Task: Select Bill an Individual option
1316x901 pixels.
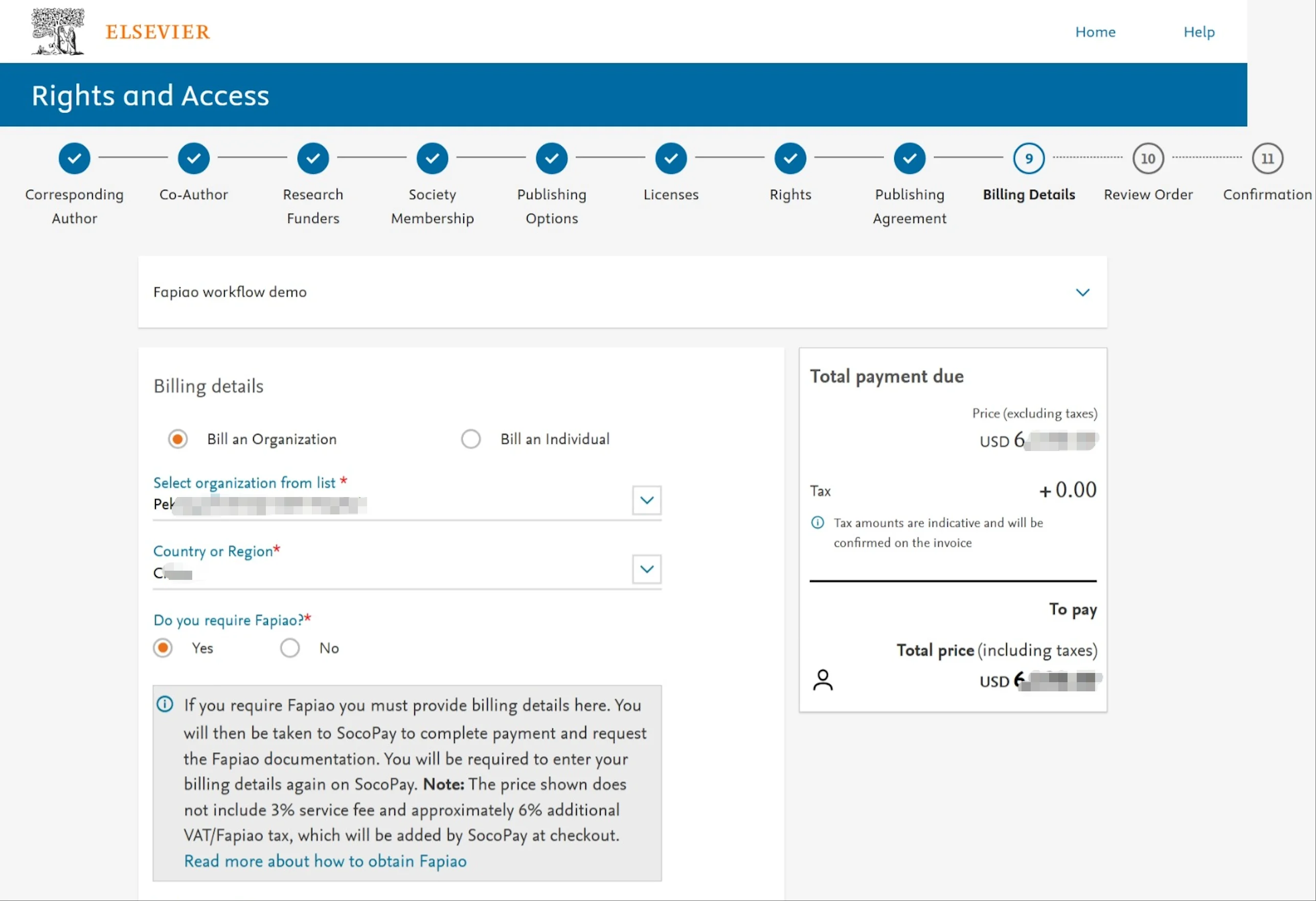Action: pos(470,439)
